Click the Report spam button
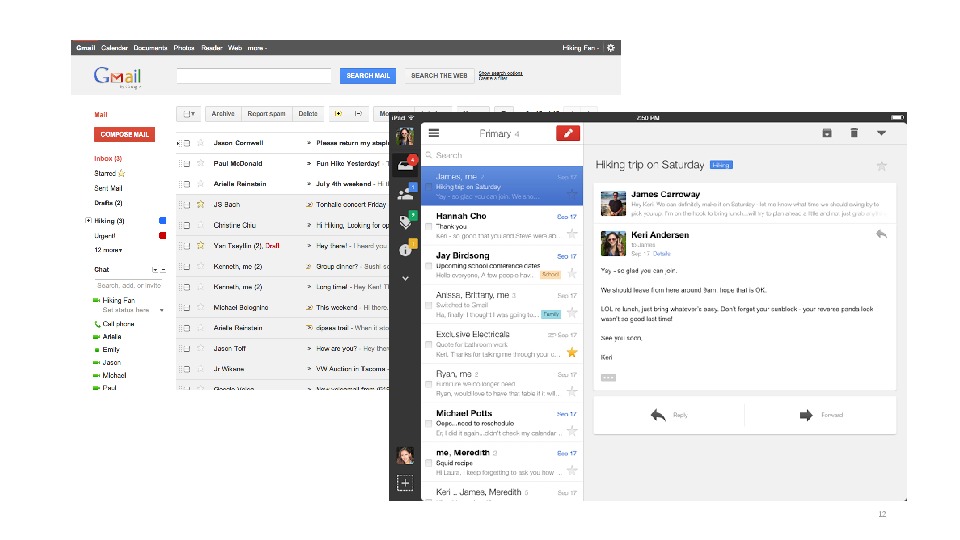Image resolution: width=960 pixels, height=540 pixels. click(x=266, y=114)
